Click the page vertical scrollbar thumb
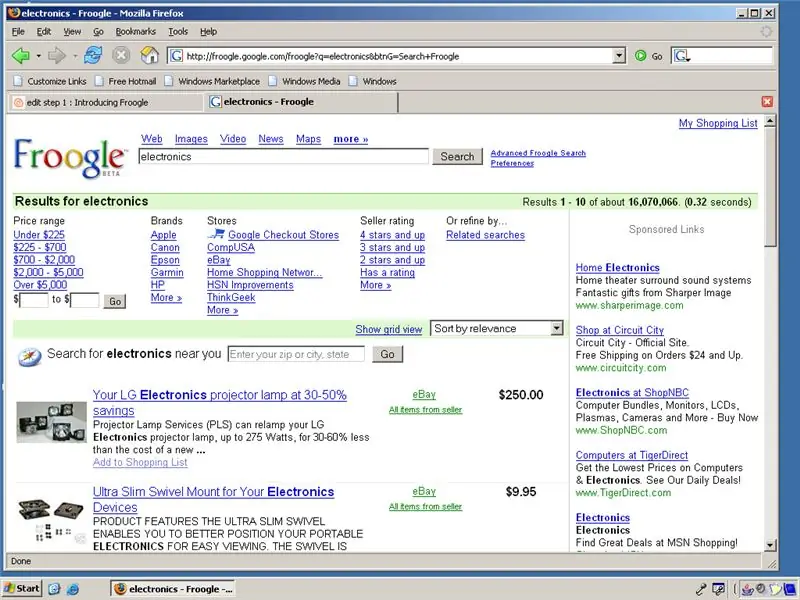 (770, 188)
